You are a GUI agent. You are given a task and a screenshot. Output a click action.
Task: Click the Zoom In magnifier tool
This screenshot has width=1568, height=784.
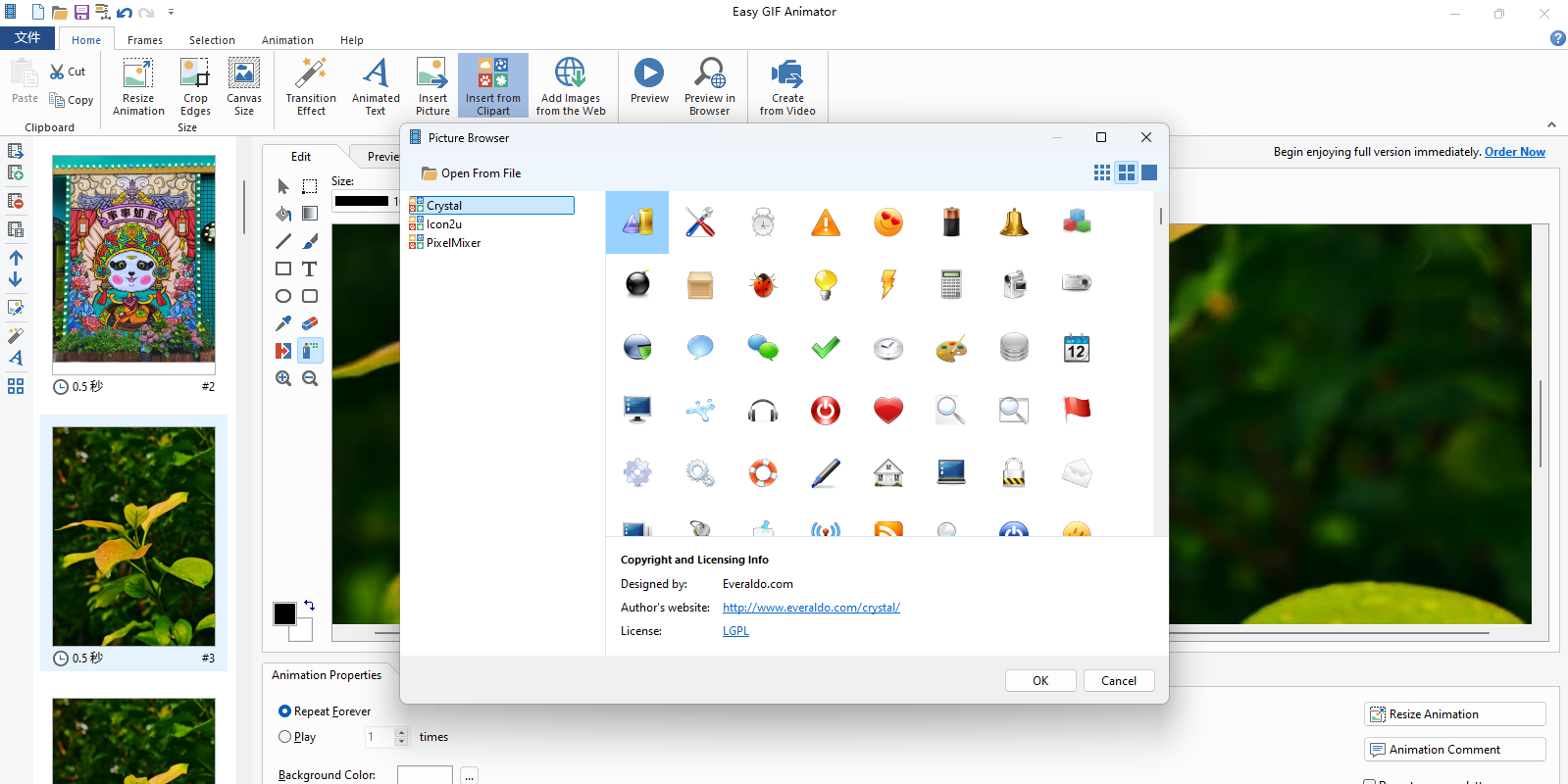283,378
